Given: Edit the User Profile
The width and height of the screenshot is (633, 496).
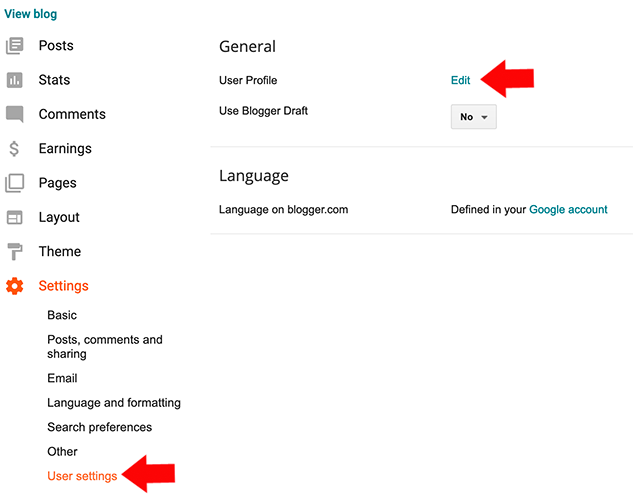Looking at the screenshot, I should (460, 80).
